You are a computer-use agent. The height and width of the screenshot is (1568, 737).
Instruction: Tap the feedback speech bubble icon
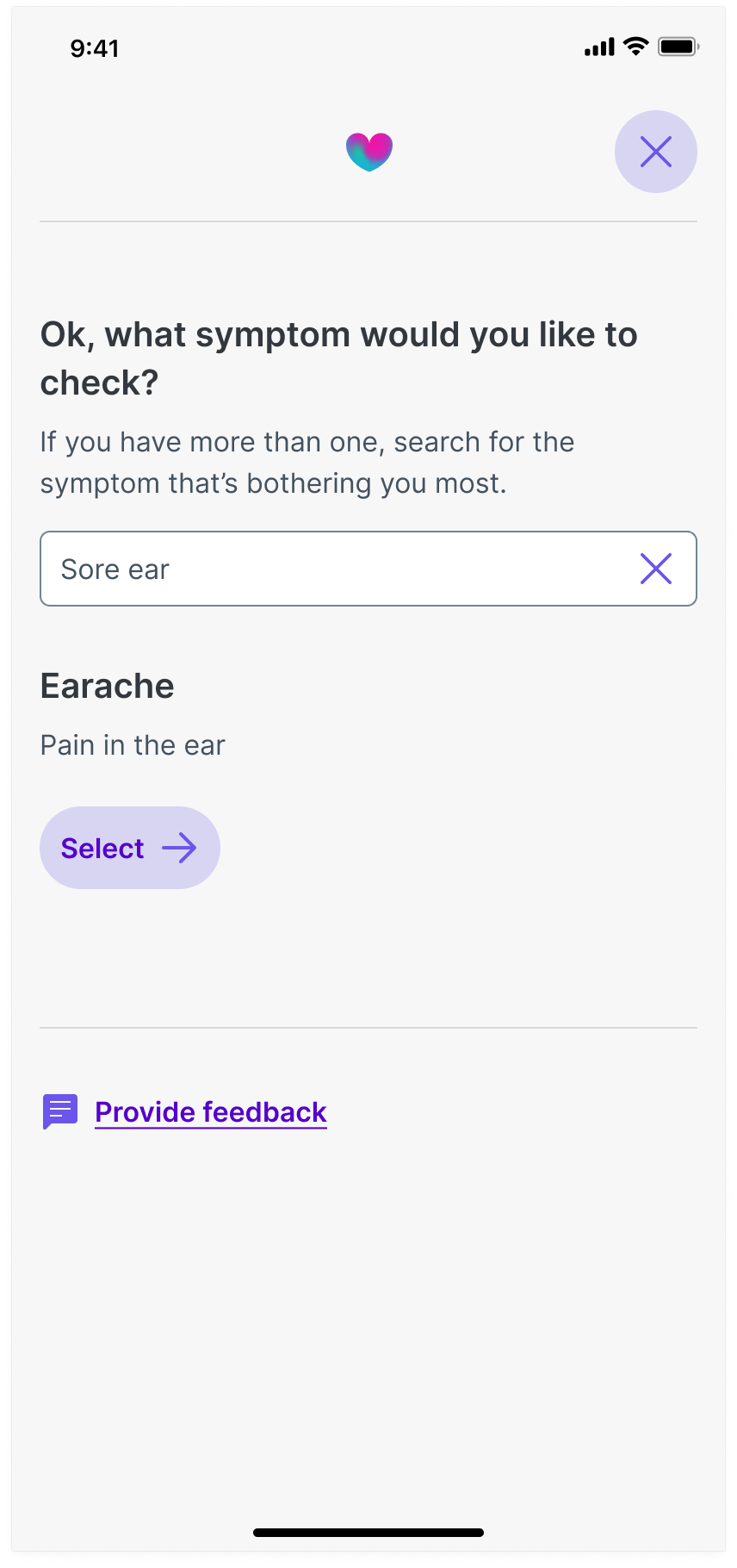pos(60,1111)
